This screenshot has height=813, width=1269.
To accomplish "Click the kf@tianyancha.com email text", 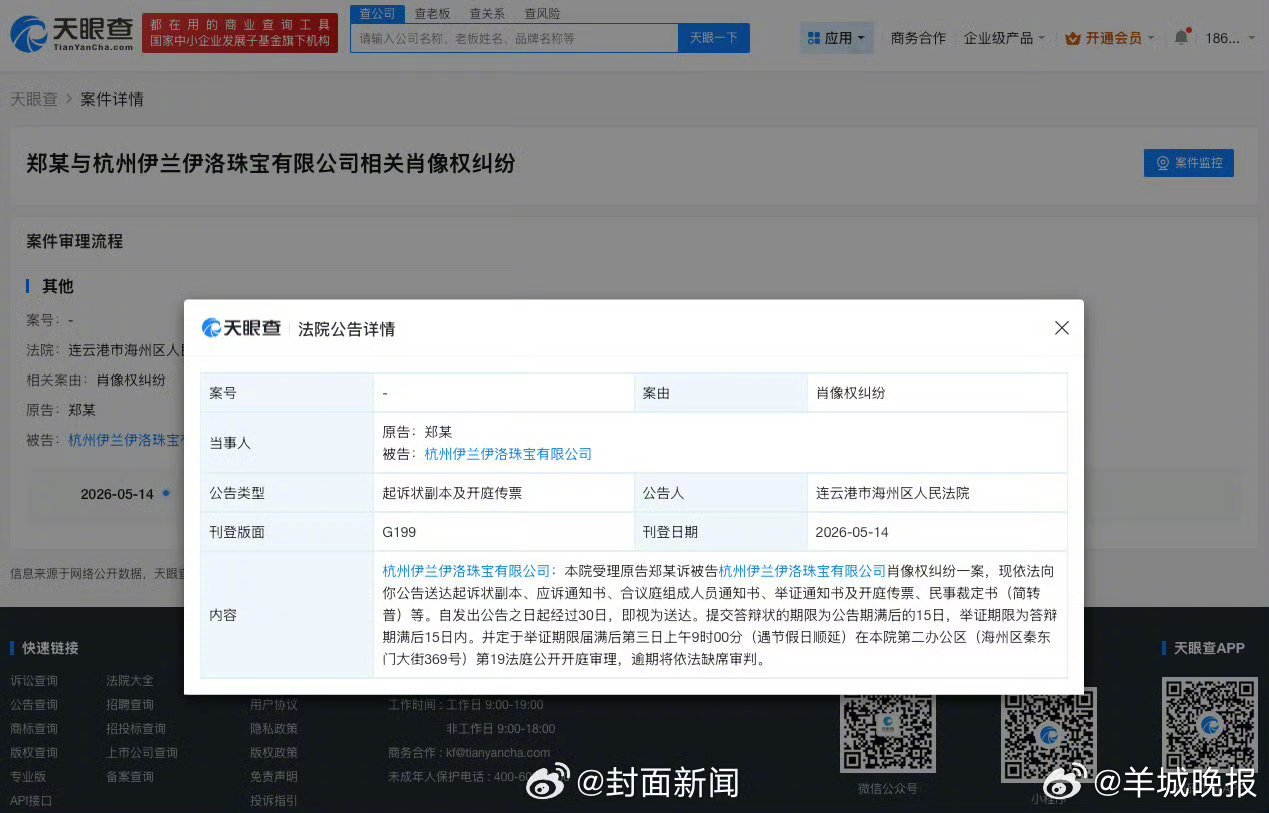I will click(498, 753).
